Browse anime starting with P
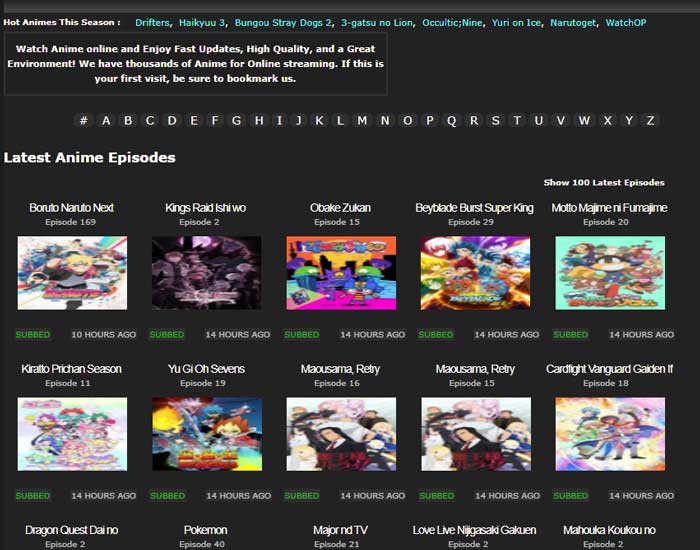This screenshot has height=550, width=700. [x=429, y=120]
